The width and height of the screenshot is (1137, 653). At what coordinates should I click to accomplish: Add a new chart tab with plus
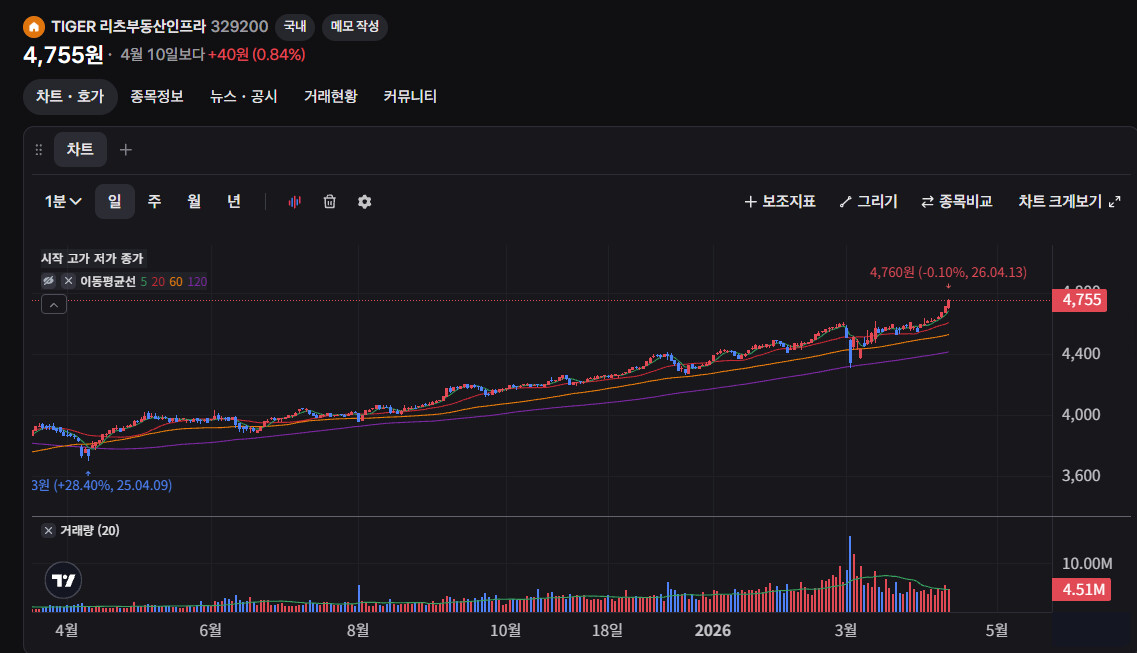tap(125, 150)
